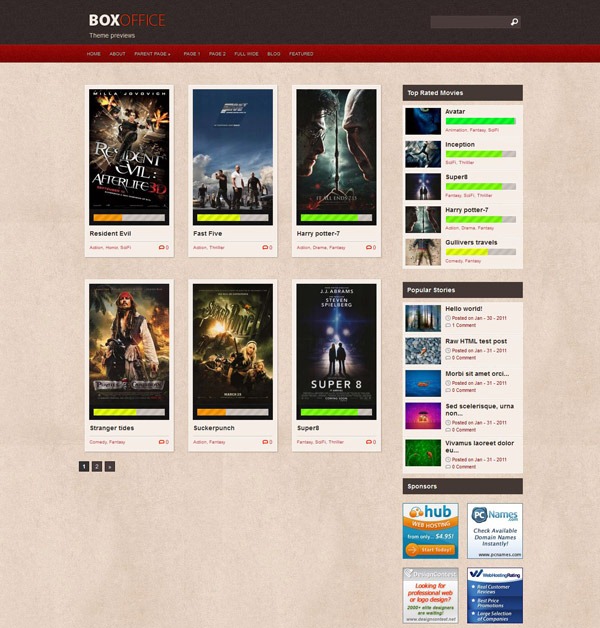Click the Inception sidebar thumbnail
600x628 pixels.
423,154
